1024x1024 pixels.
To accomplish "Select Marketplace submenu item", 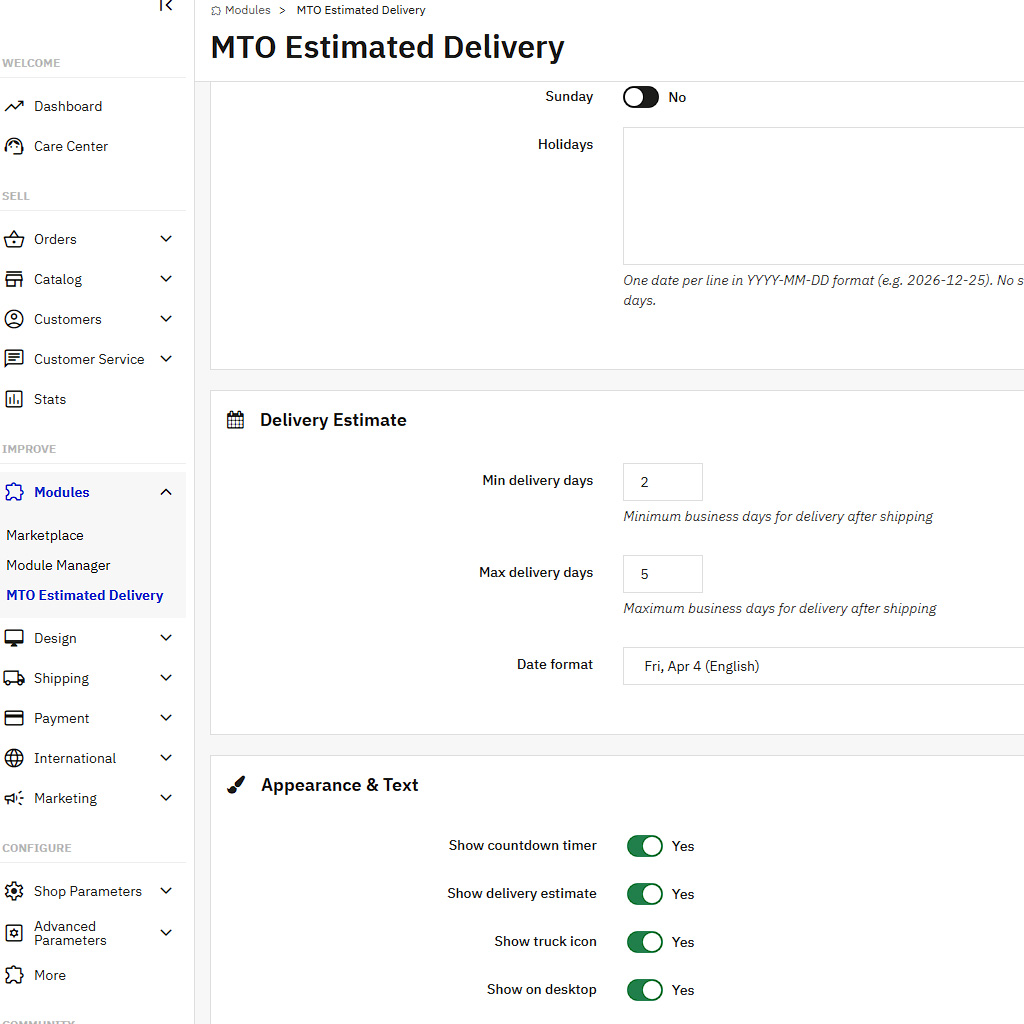I will tap(45, 535).
